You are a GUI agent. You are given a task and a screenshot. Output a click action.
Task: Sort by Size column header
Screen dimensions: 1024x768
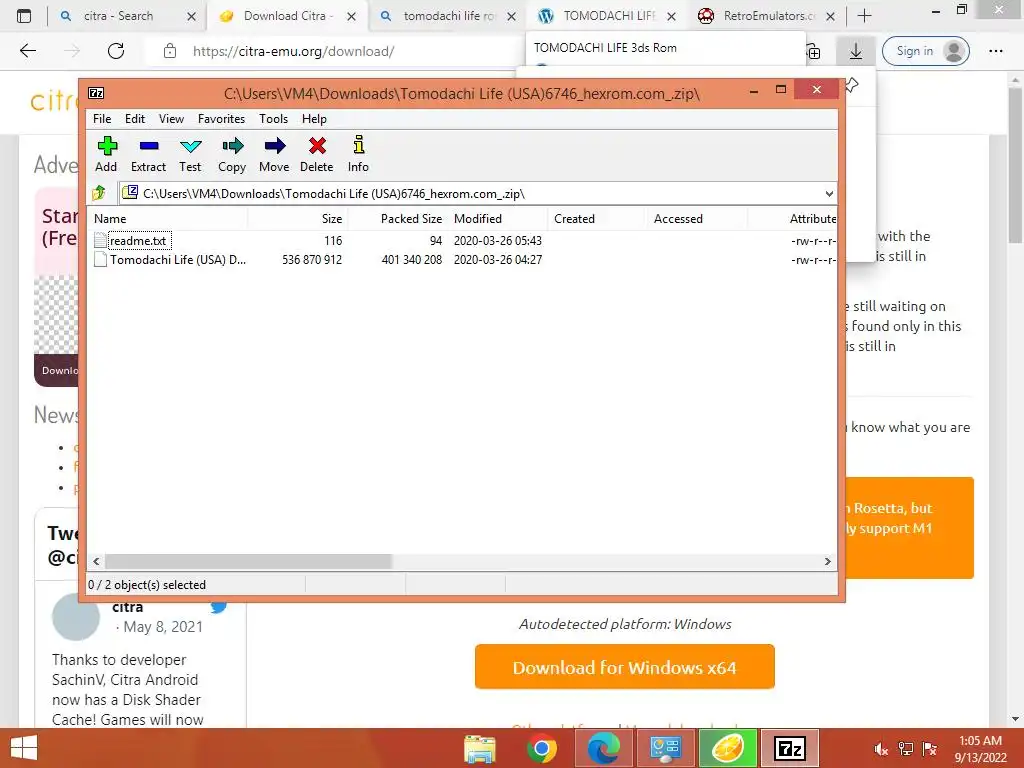[298, 219]
